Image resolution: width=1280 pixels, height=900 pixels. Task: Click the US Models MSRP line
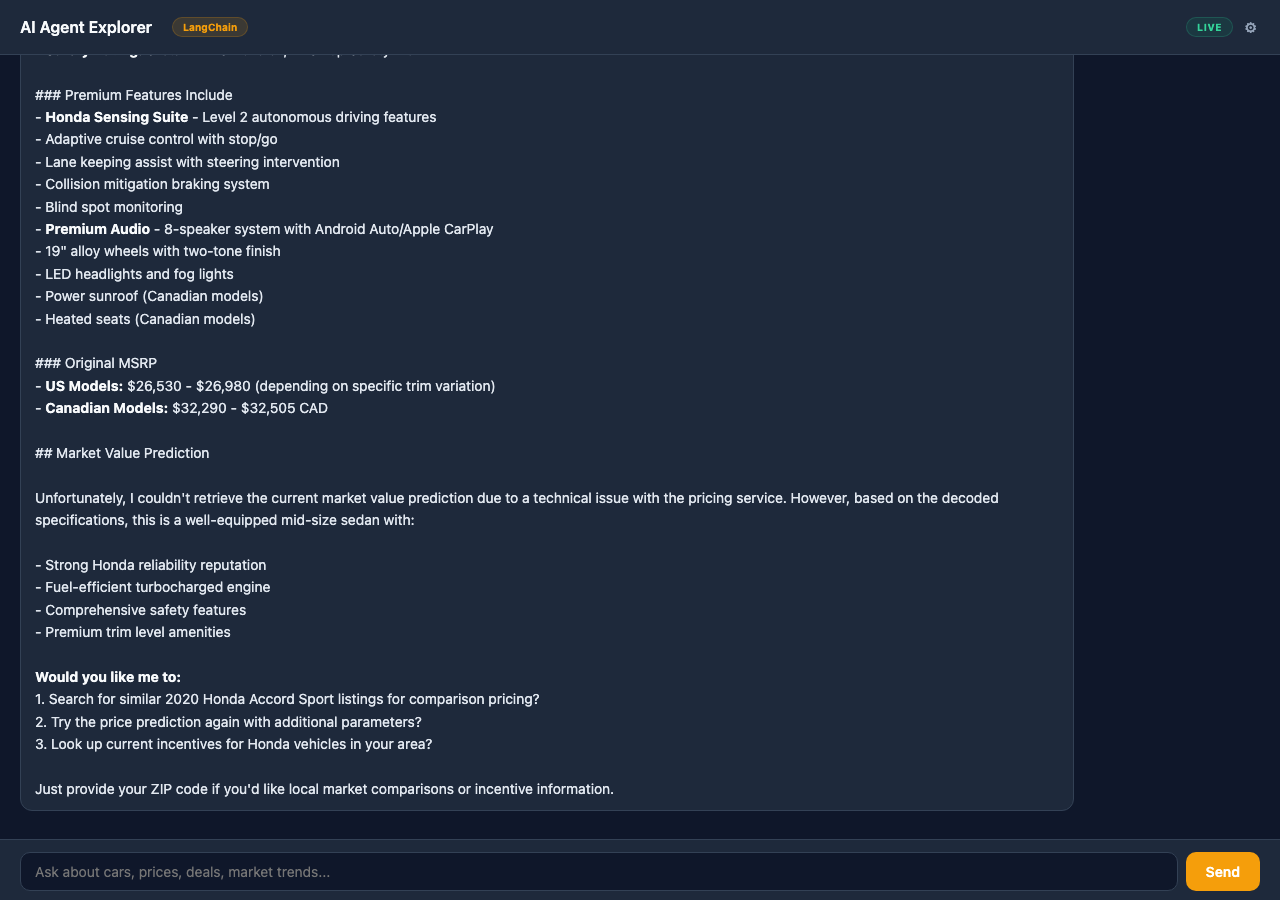pyautogui.click(x=265, y=386)
